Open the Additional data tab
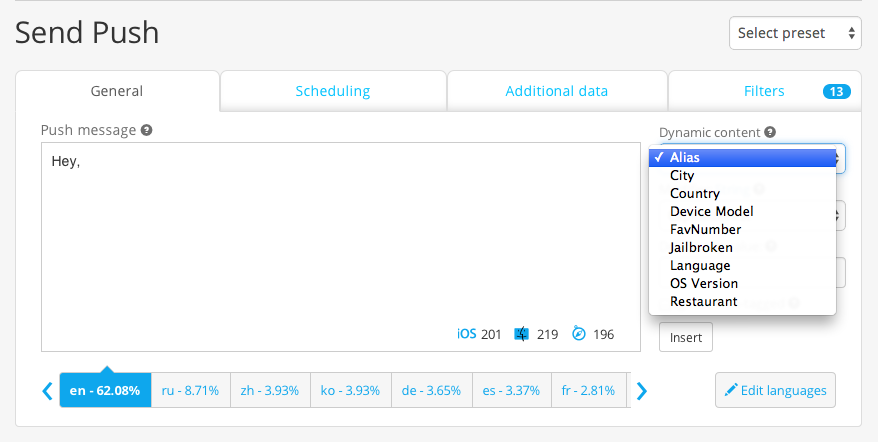The image size is (878, 442). [557, 91]
